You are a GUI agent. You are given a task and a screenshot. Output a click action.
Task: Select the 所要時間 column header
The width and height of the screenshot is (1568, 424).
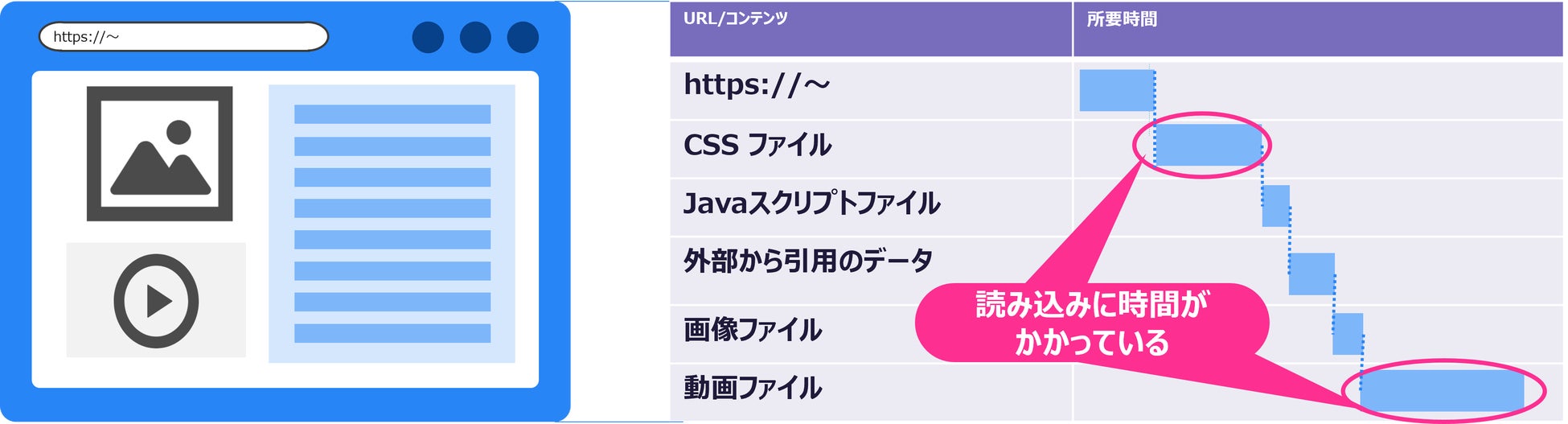pyautogui.click(x=1121, y=19)
